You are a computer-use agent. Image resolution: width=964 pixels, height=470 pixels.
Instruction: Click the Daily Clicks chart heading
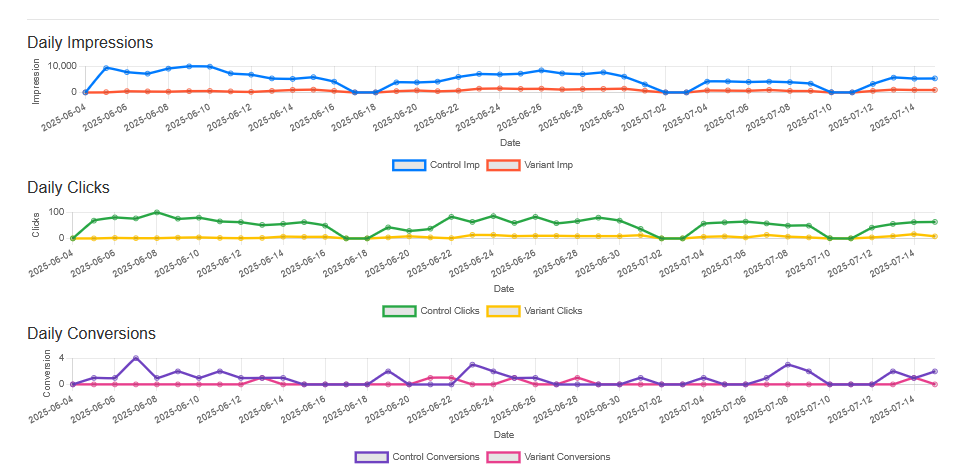point(68,187)
